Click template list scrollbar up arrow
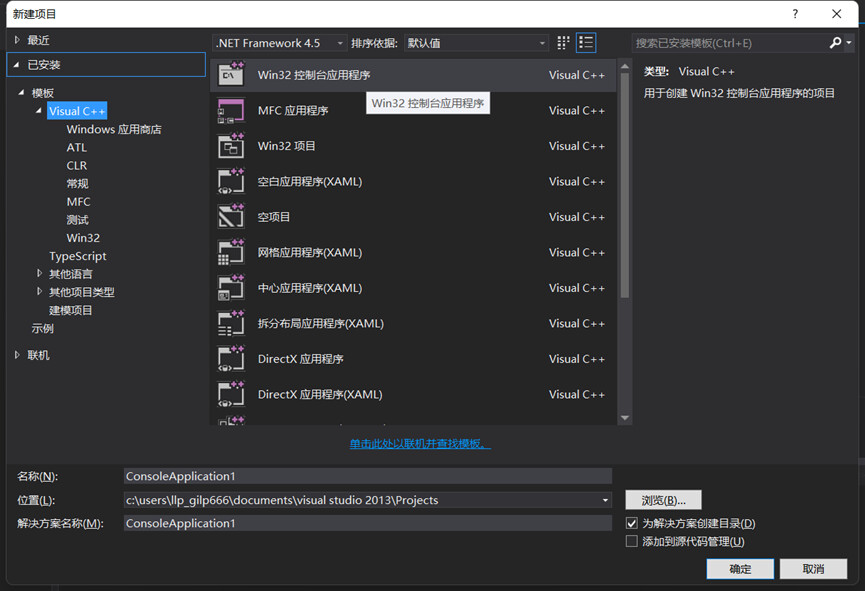865x591 pixels. click(624, 66)
